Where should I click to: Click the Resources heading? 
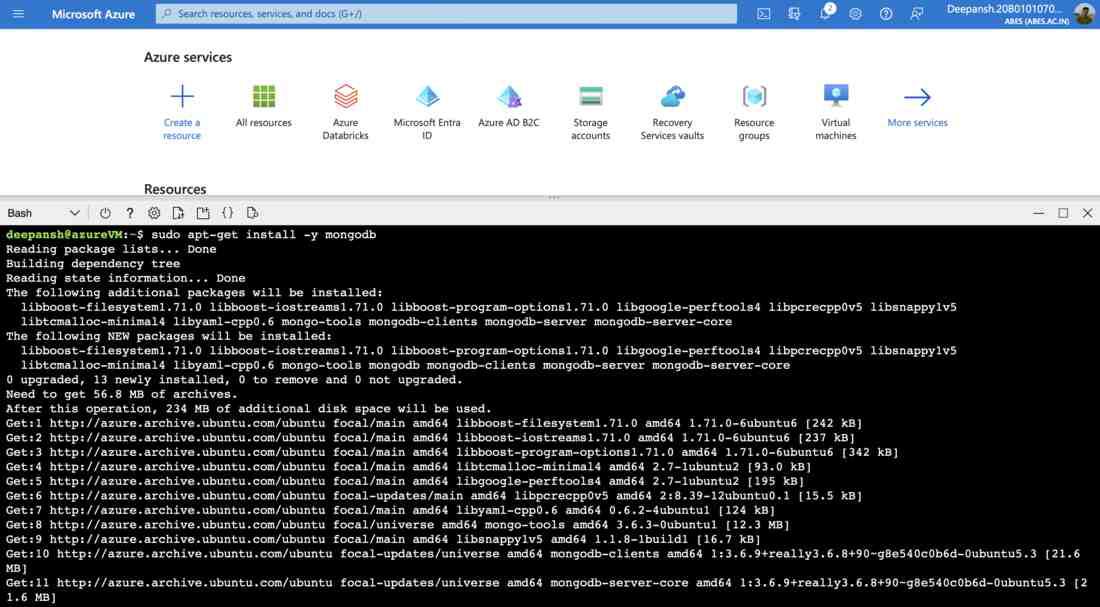pos(175,189)
